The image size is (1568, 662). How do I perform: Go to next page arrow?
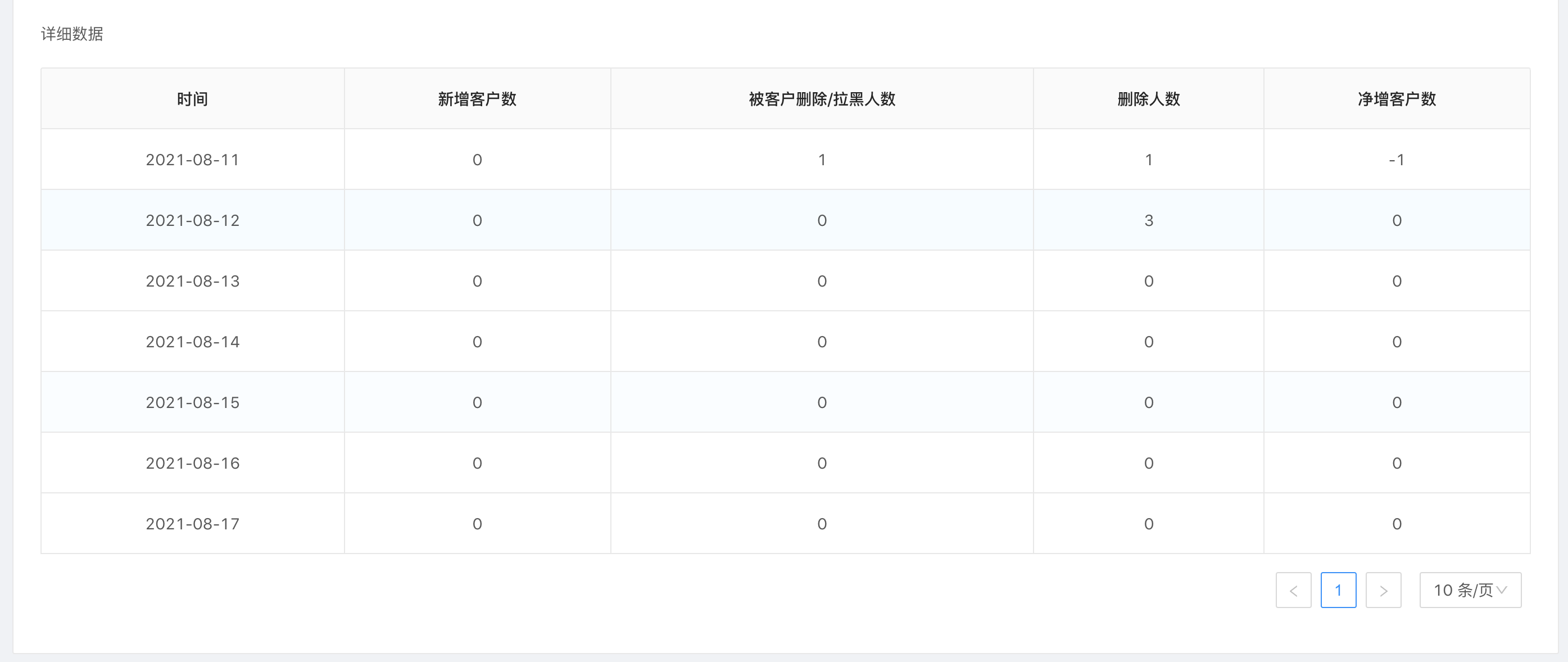coord(1383,590)
